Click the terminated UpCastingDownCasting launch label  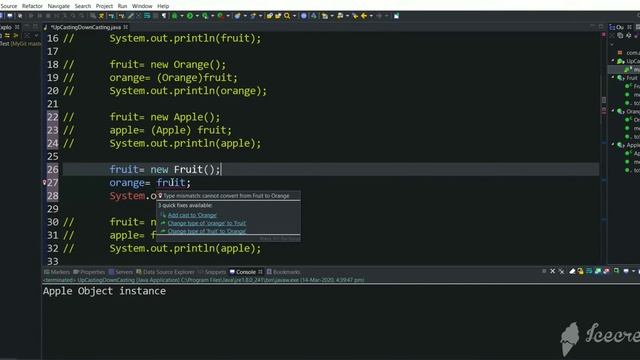tap(203, 280)
